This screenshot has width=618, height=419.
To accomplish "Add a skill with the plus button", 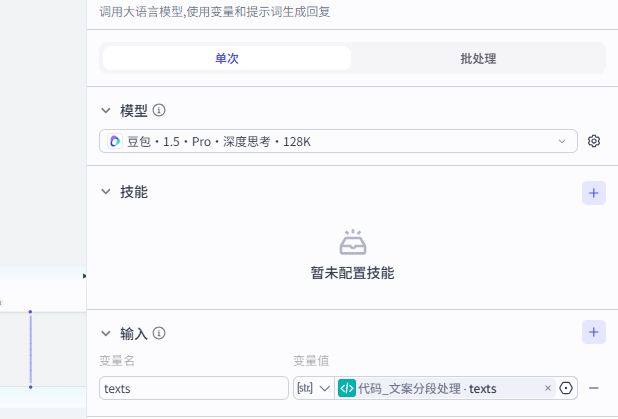I will point(594,193).
